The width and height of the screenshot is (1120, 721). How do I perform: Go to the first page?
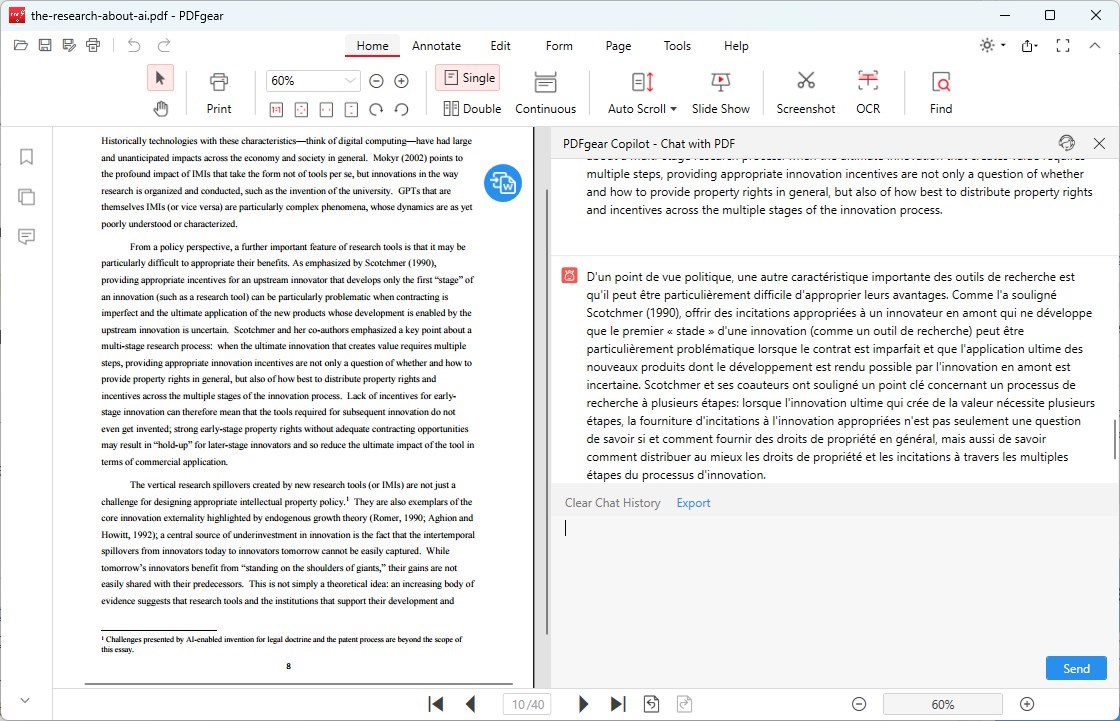[x=435, y=704]
